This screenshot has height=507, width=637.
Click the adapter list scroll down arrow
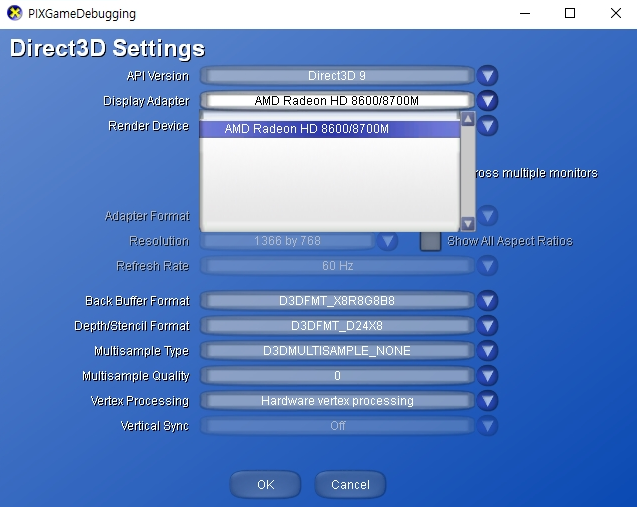tap(468, 223)
